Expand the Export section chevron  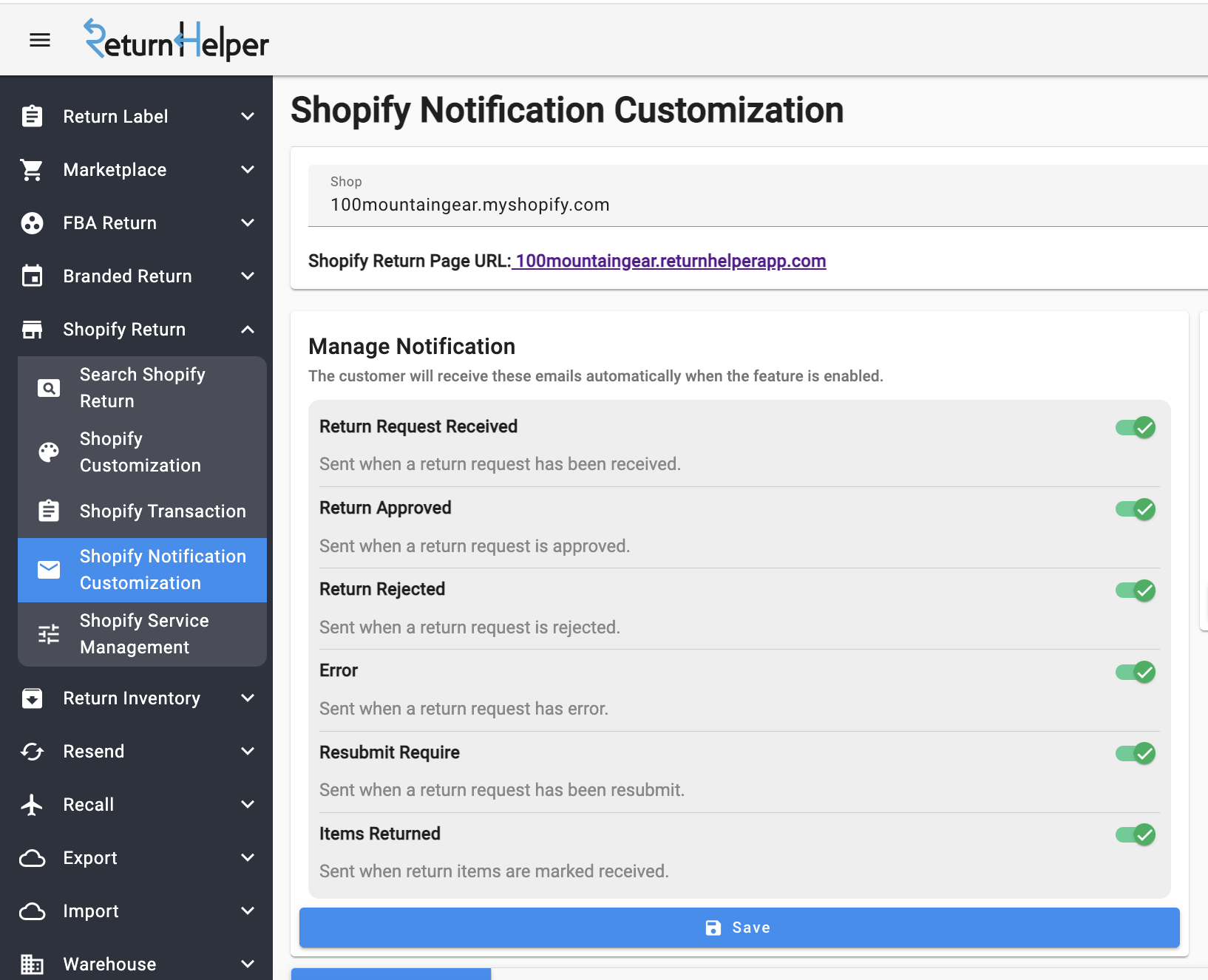[x=248, y=857]
